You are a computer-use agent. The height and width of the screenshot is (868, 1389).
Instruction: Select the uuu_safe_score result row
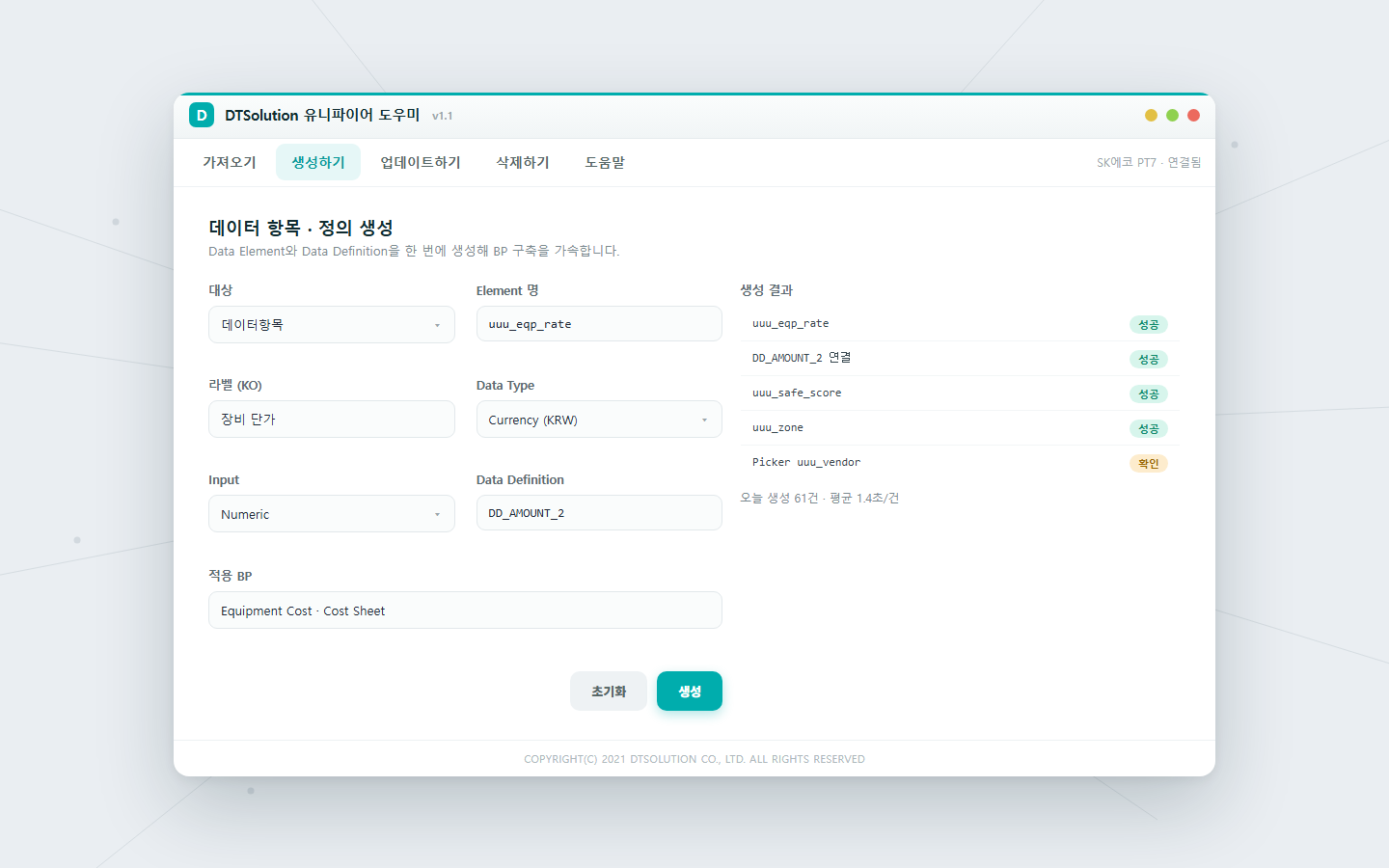coord(960,393)
